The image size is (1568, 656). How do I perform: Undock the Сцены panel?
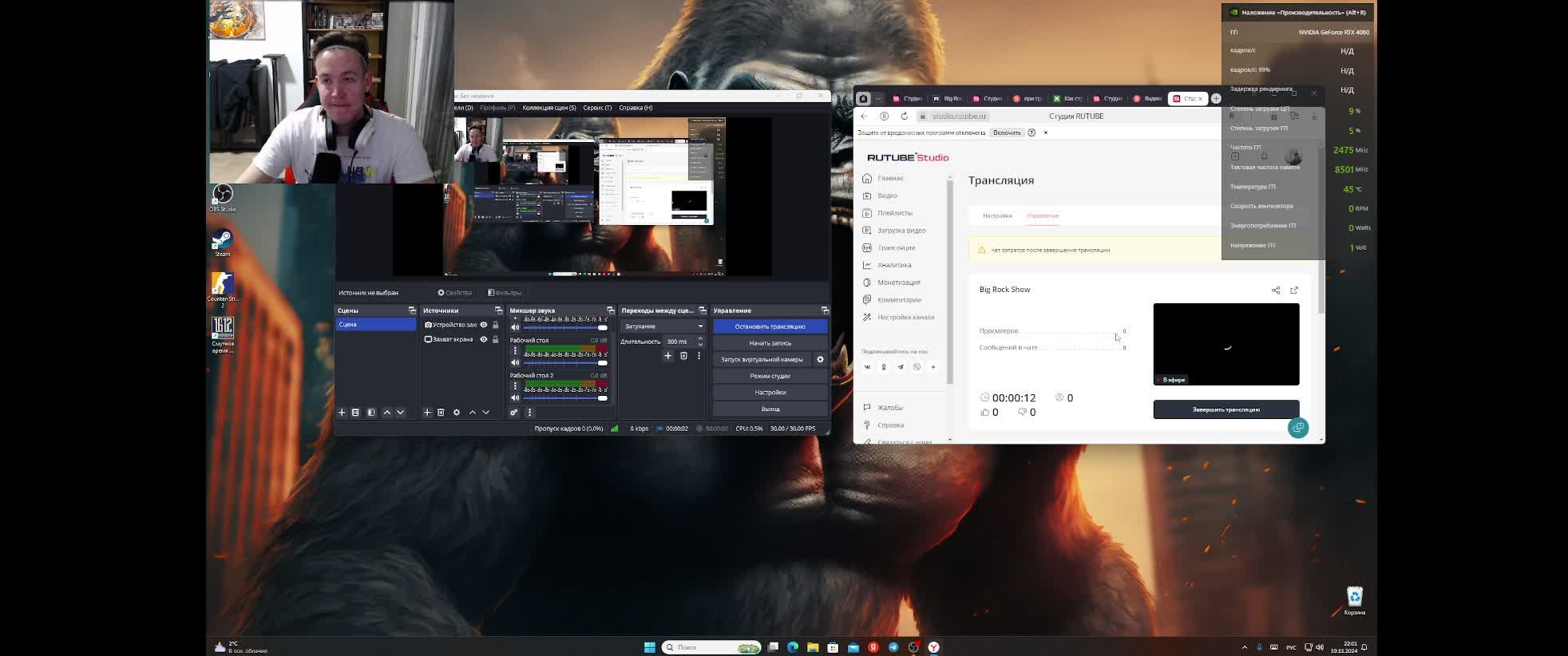click(412, 310)
